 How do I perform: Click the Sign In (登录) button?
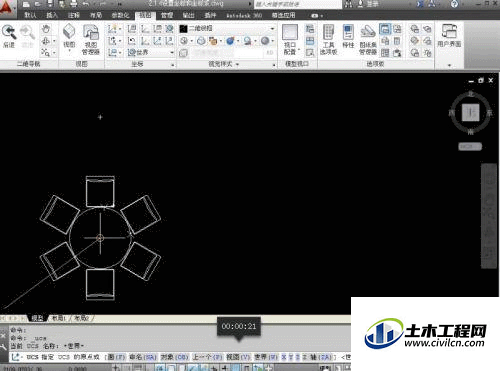(x=369, y=4)
